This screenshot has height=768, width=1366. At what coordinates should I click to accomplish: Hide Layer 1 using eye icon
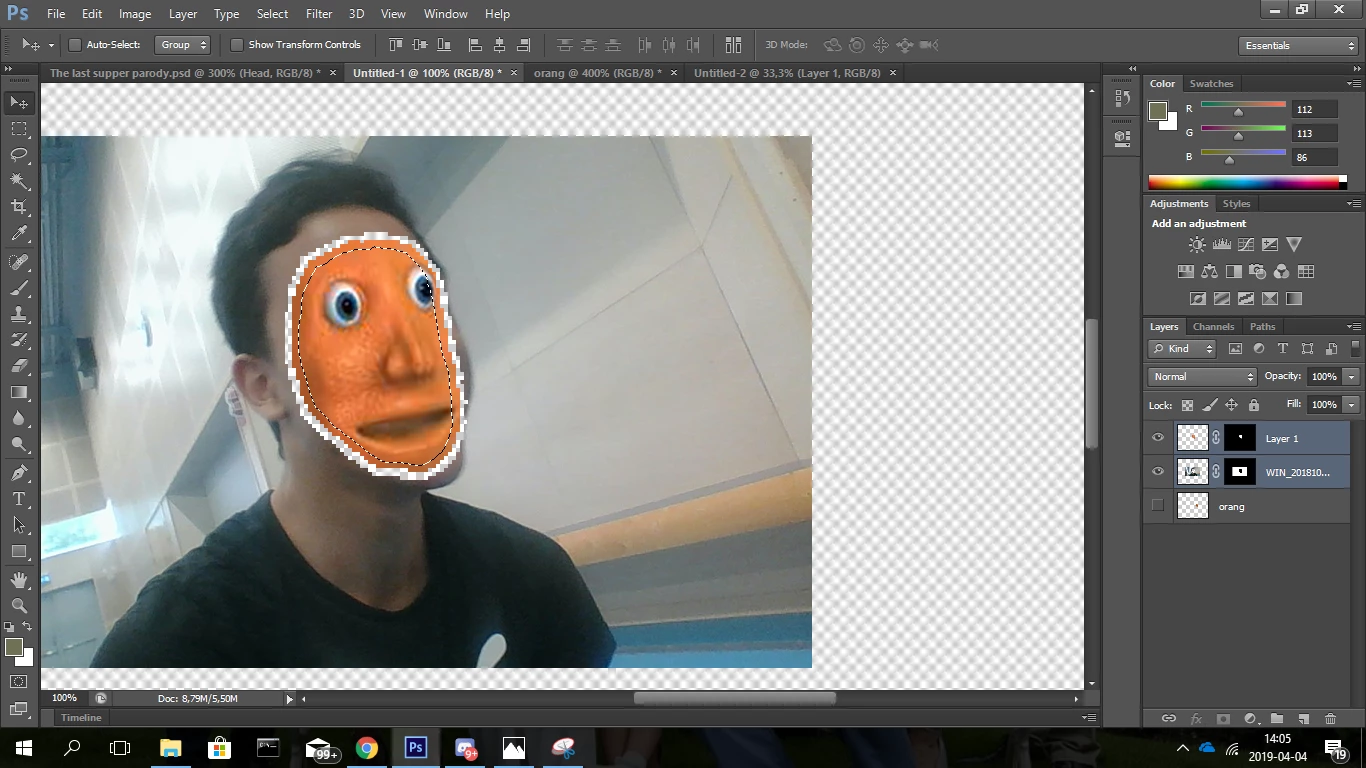point(1158,438)
